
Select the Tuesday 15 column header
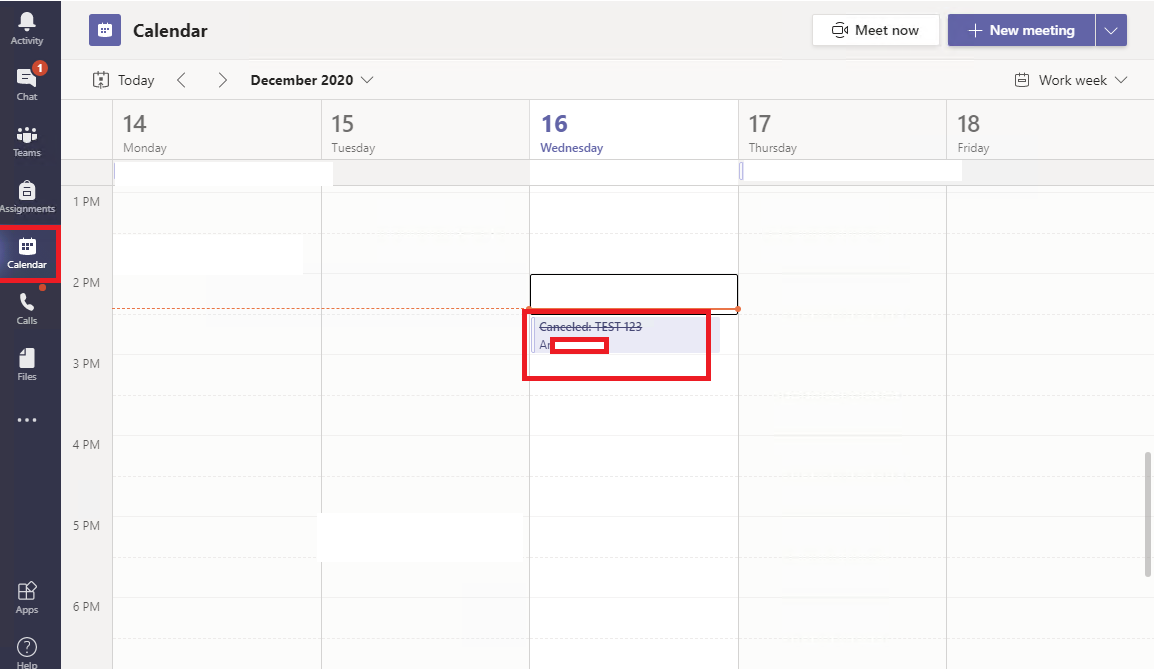(426, 130)
